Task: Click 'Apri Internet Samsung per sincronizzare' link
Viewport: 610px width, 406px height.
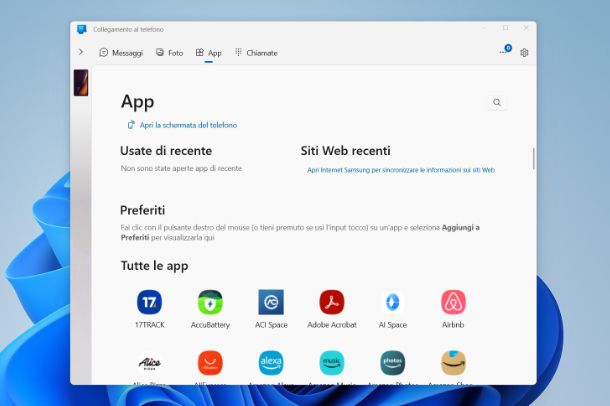Action: click(401, 170)
